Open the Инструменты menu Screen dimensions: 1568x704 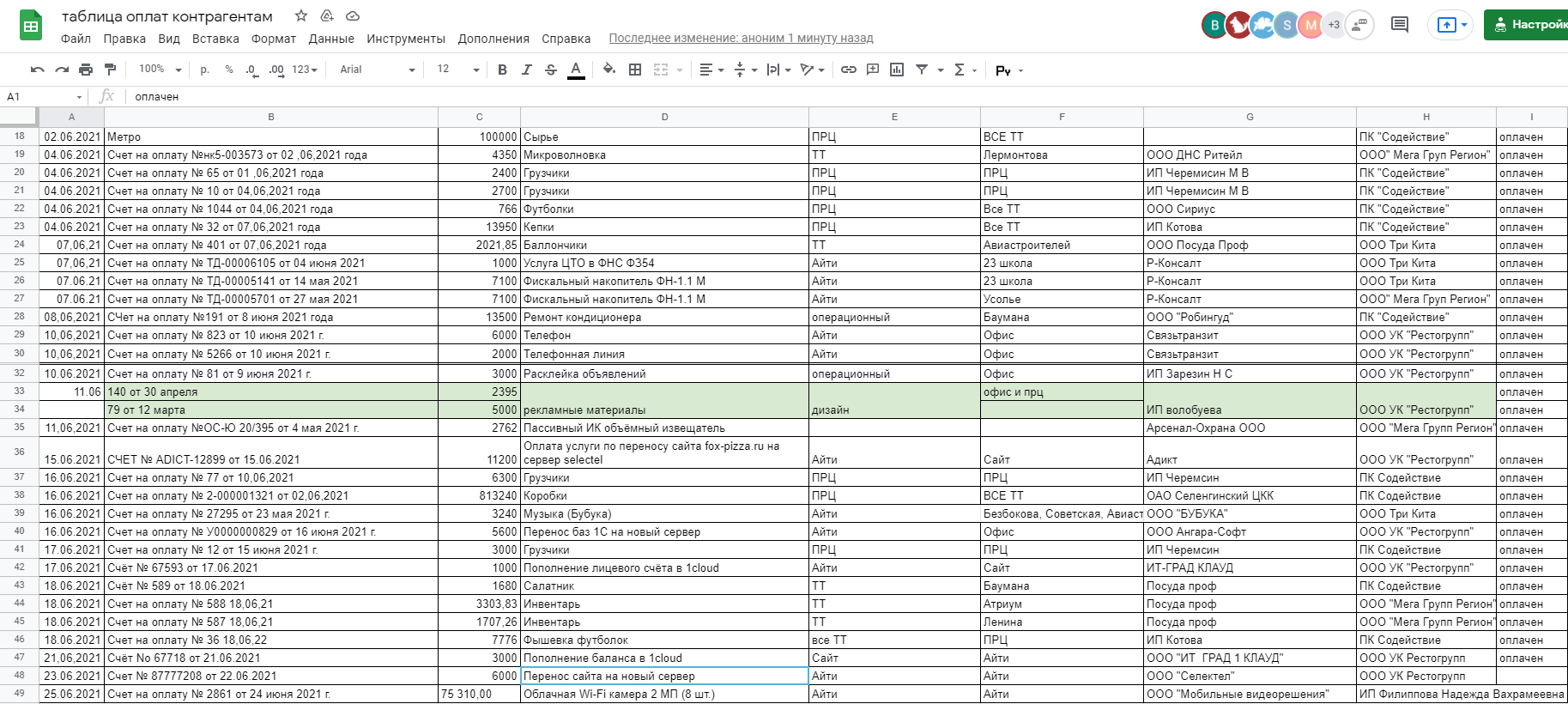(406, 39)
